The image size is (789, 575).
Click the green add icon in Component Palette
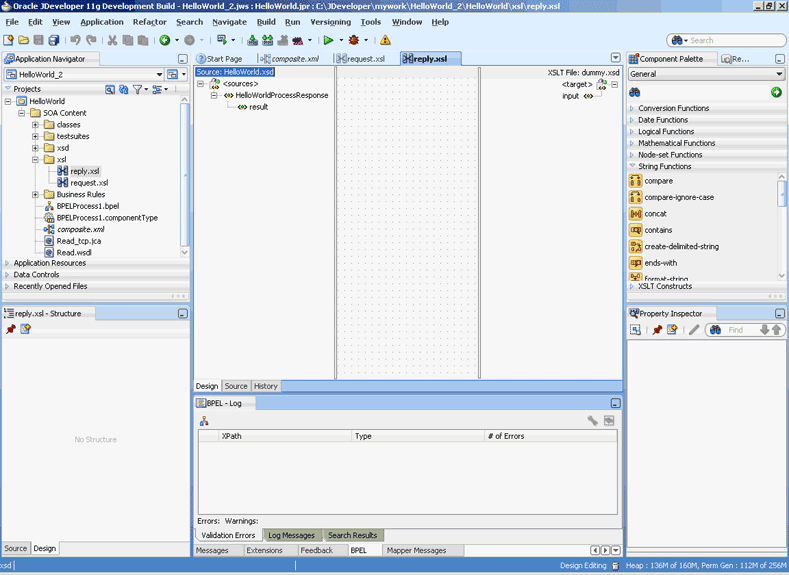click(x=776, y=92)
